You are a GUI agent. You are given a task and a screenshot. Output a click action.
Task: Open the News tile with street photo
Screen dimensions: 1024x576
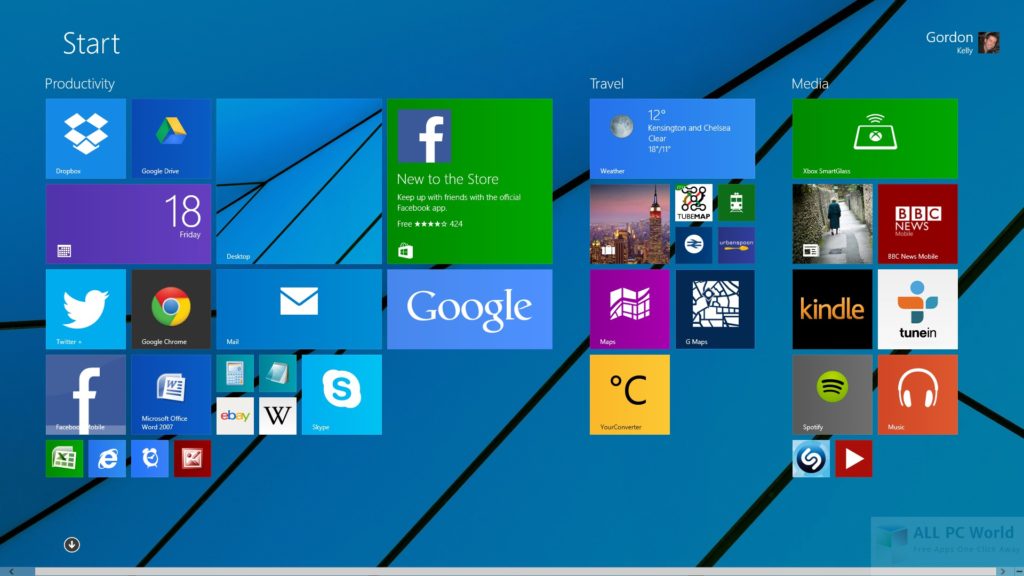point(832,224)
